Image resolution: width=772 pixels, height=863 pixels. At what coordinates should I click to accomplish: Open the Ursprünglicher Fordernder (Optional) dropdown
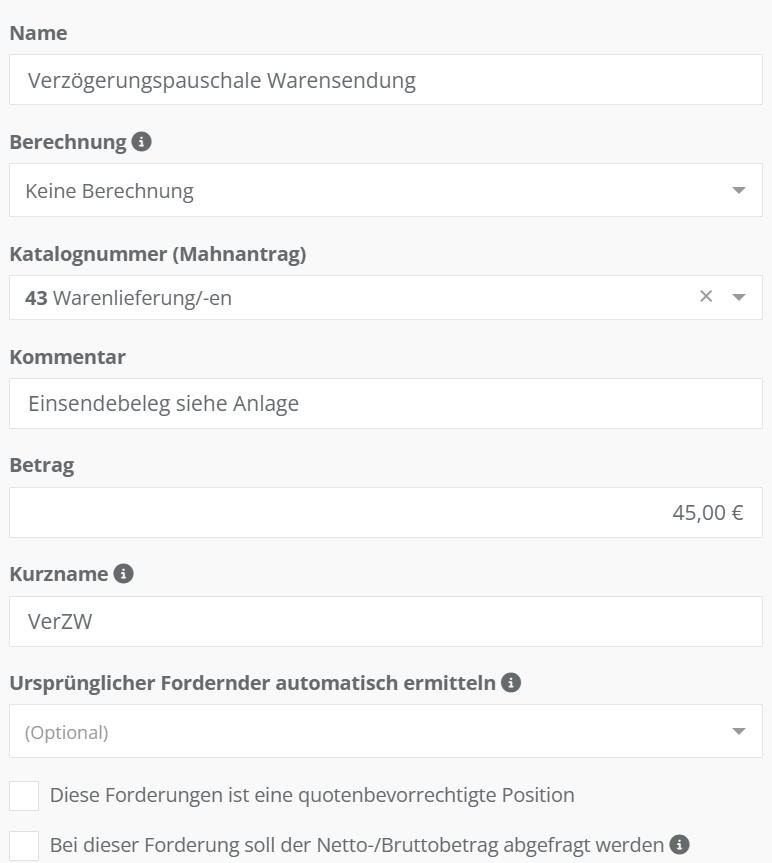739,732
